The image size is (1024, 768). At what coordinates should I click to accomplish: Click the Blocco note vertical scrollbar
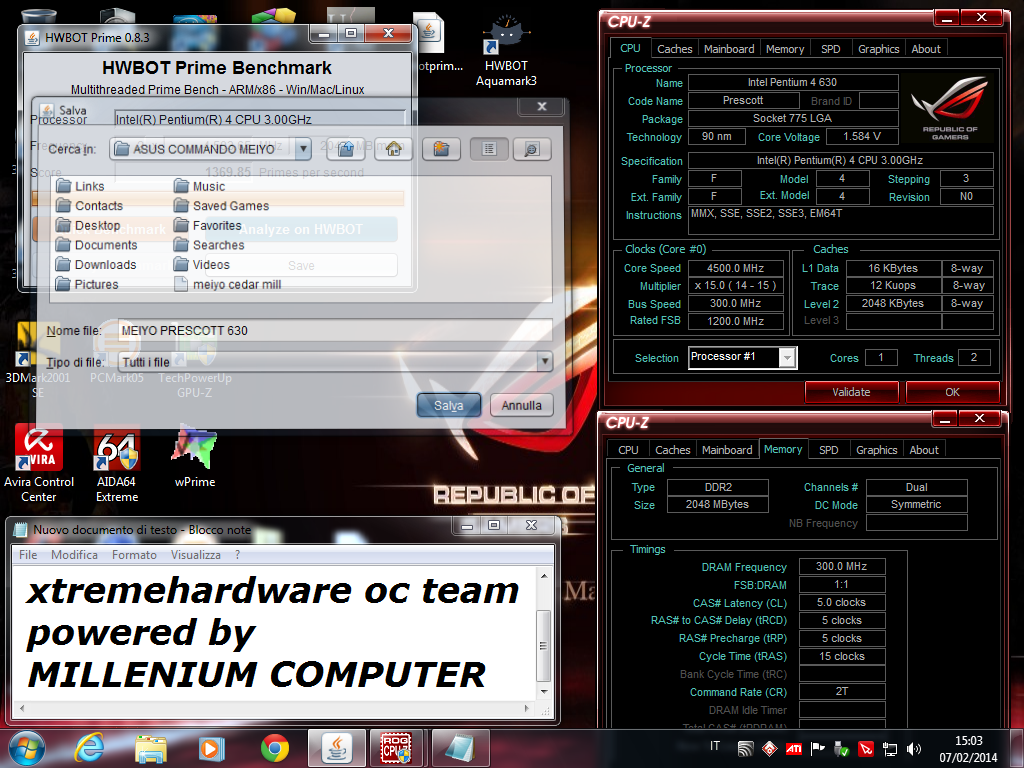[x=543, y=646]
